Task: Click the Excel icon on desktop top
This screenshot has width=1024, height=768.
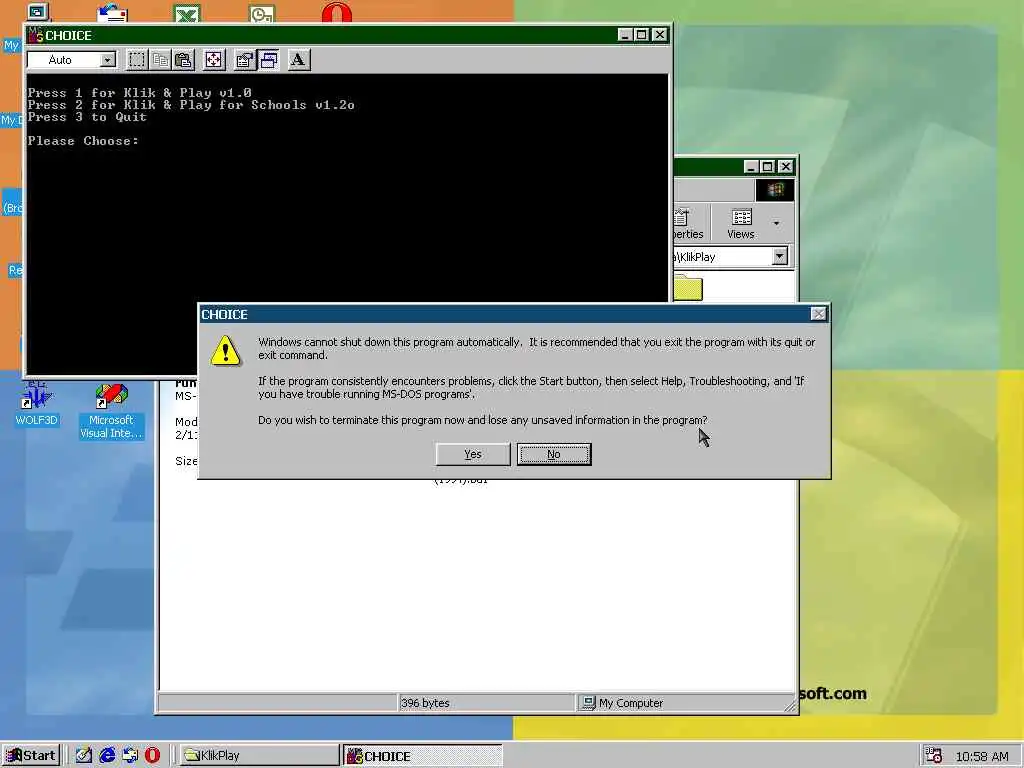Action: point(187,13)
